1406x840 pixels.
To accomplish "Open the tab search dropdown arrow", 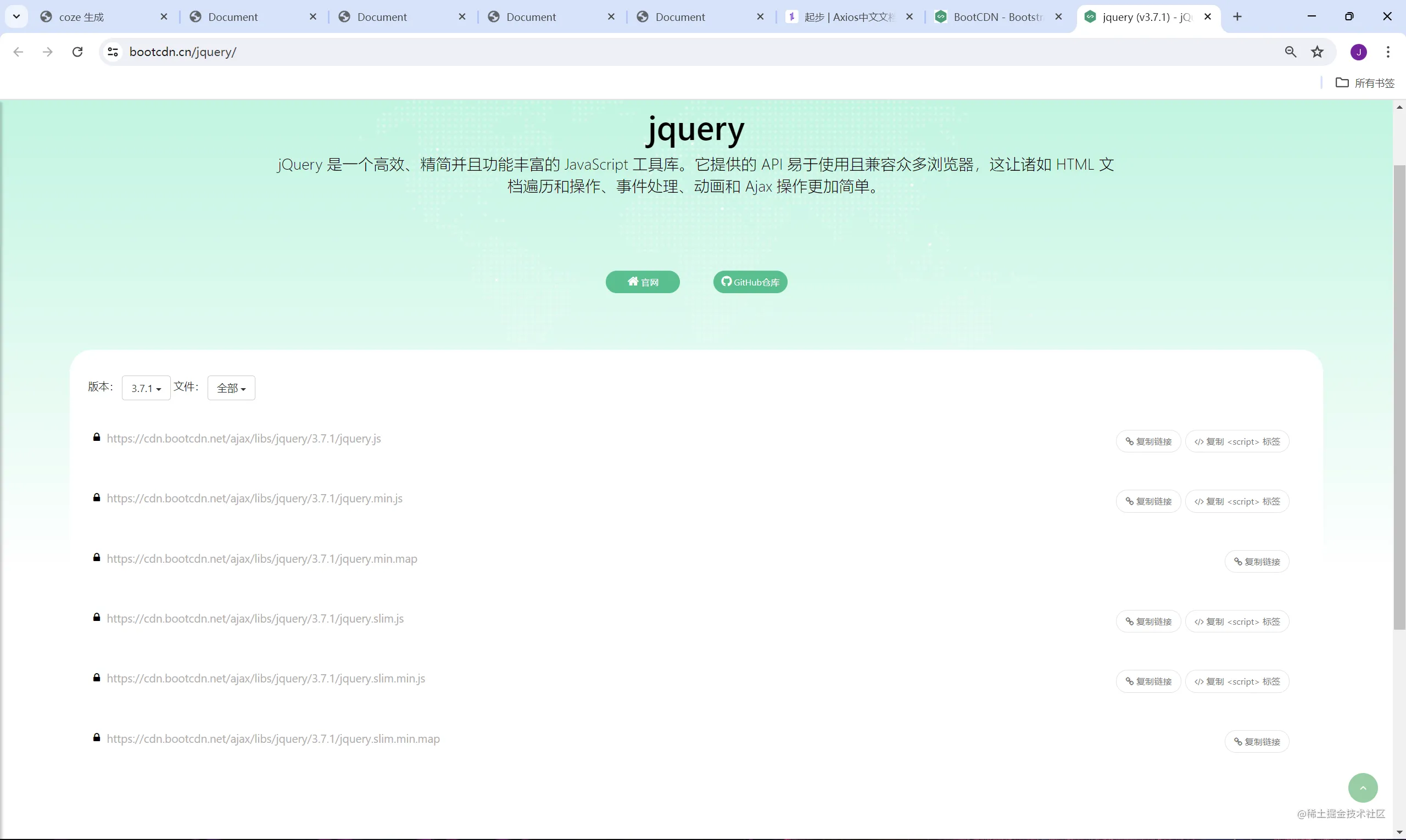I will pos(16,16).
